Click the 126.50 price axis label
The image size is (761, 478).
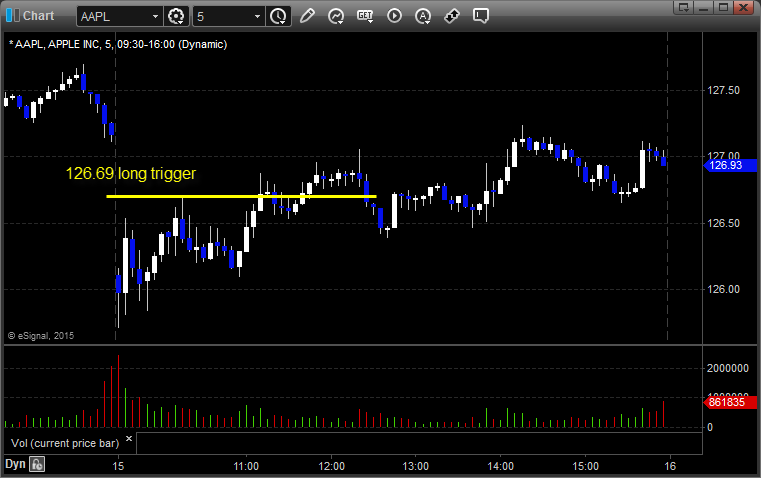pos(723,223)
